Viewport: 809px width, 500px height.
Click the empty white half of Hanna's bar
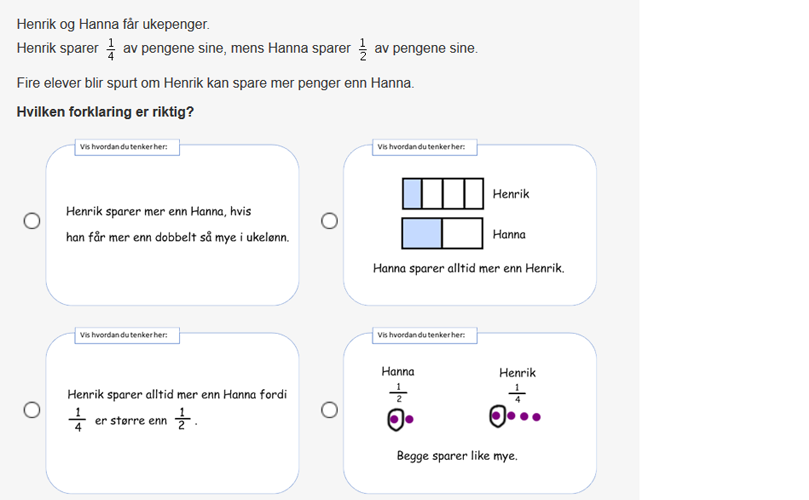[462, 234]
